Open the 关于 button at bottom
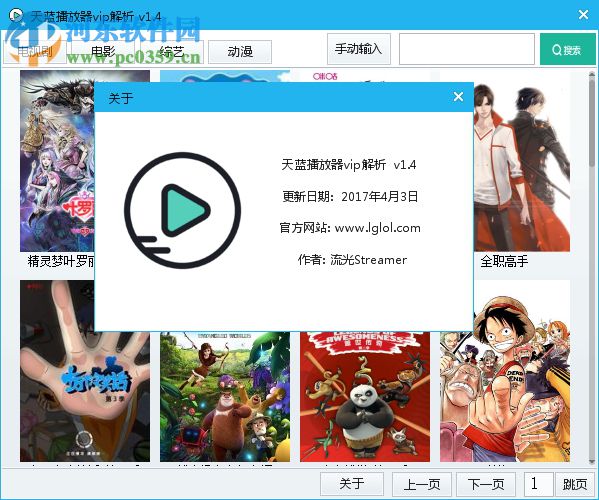 tap(352, 484)
